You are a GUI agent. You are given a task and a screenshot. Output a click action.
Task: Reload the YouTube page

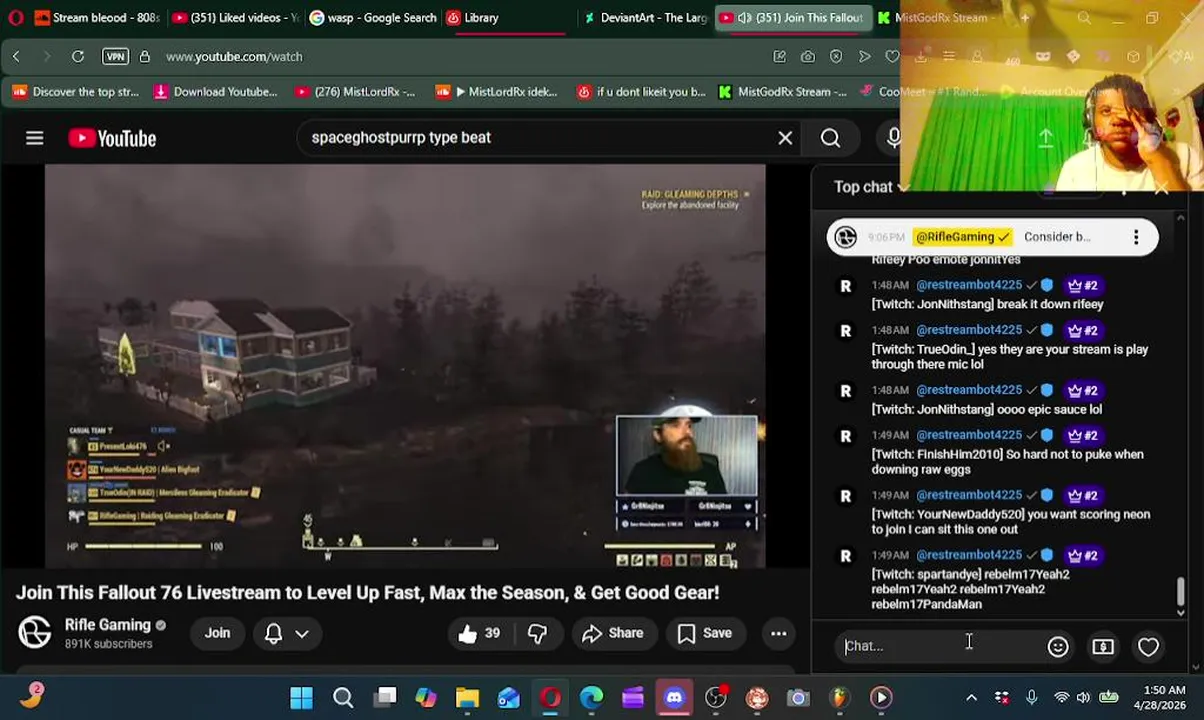77,57
